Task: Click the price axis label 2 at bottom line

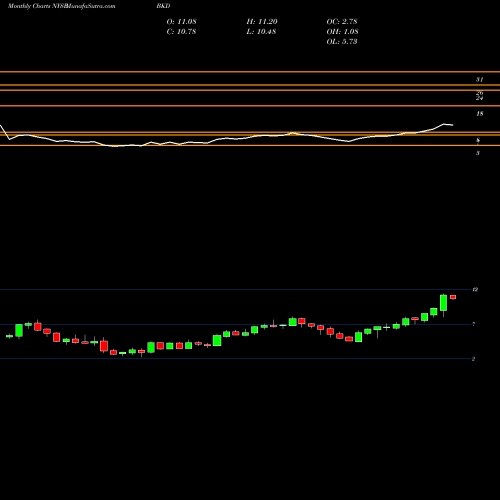Action: click(x=473, y=359)
